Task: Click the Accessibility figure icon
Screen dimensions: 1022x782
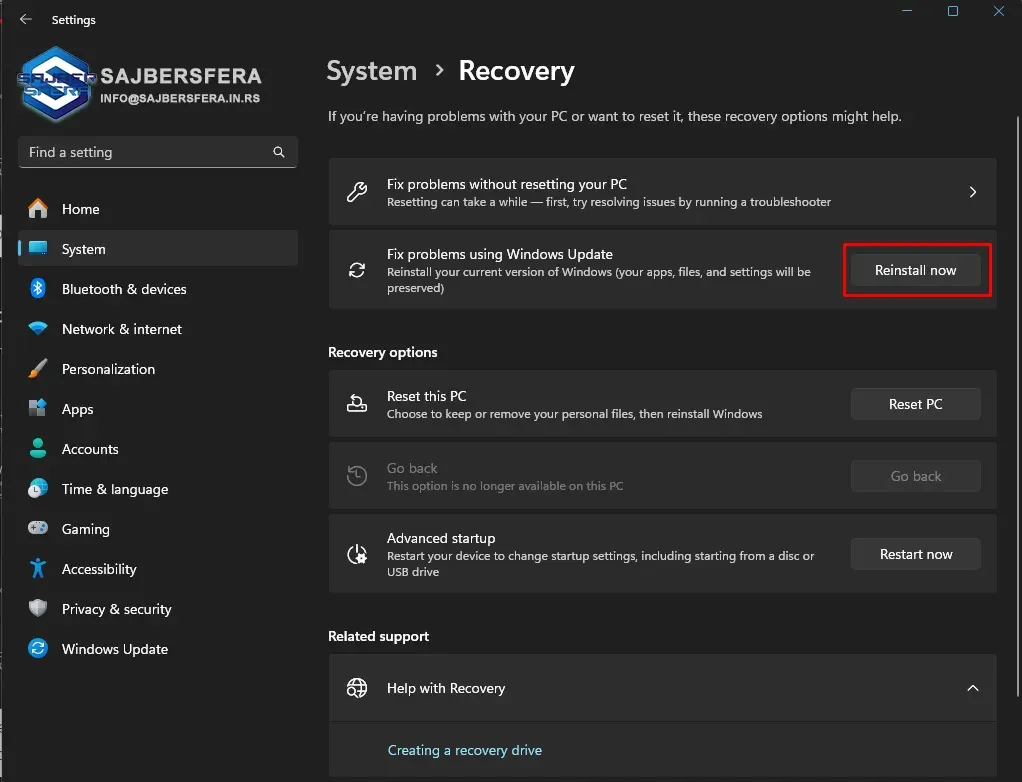Action: [38, 569]
